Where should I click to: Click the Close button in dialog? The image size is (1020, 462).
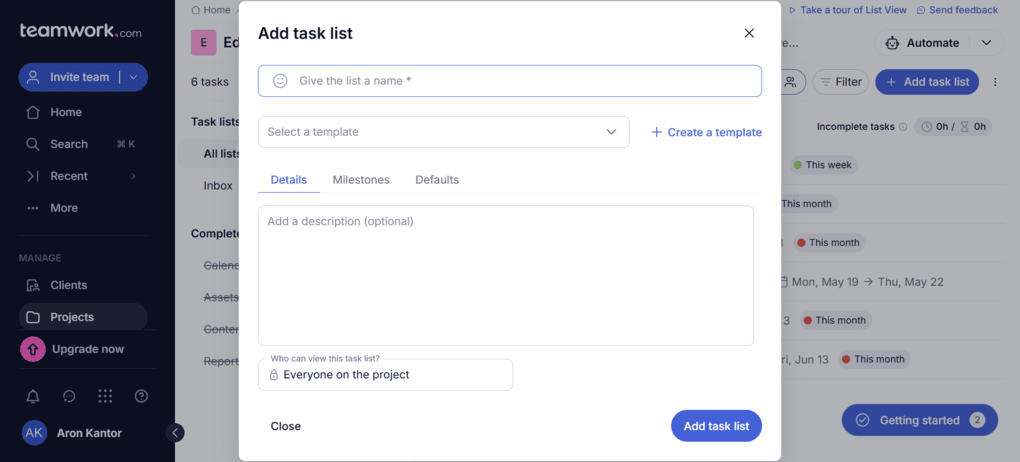tap(286, 426)
